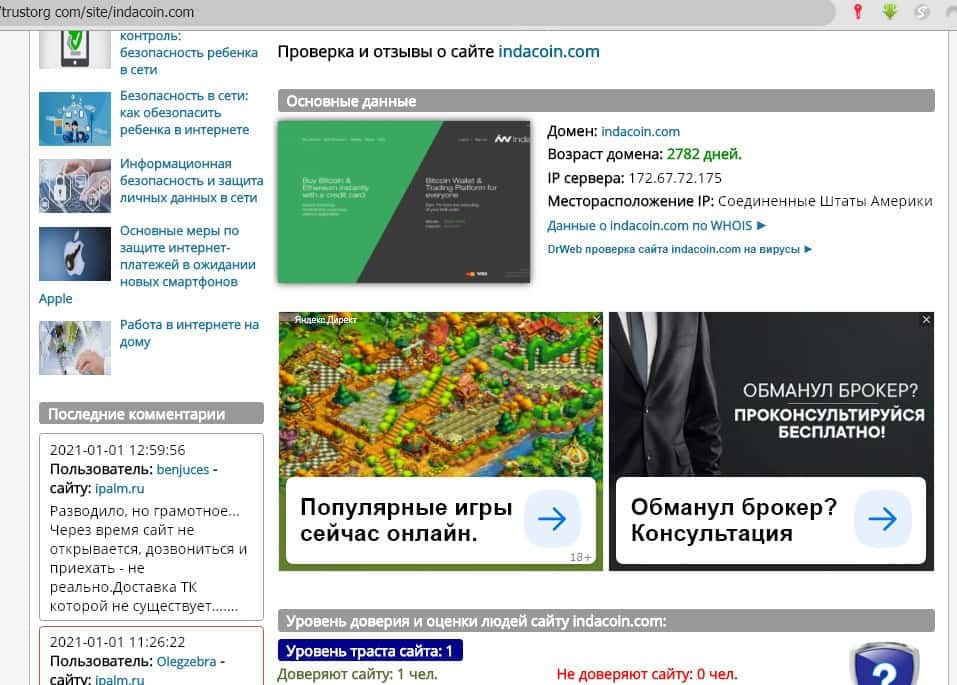957x685 pixels.
Task: Close the popular games ad
Action: click(596, 320)
